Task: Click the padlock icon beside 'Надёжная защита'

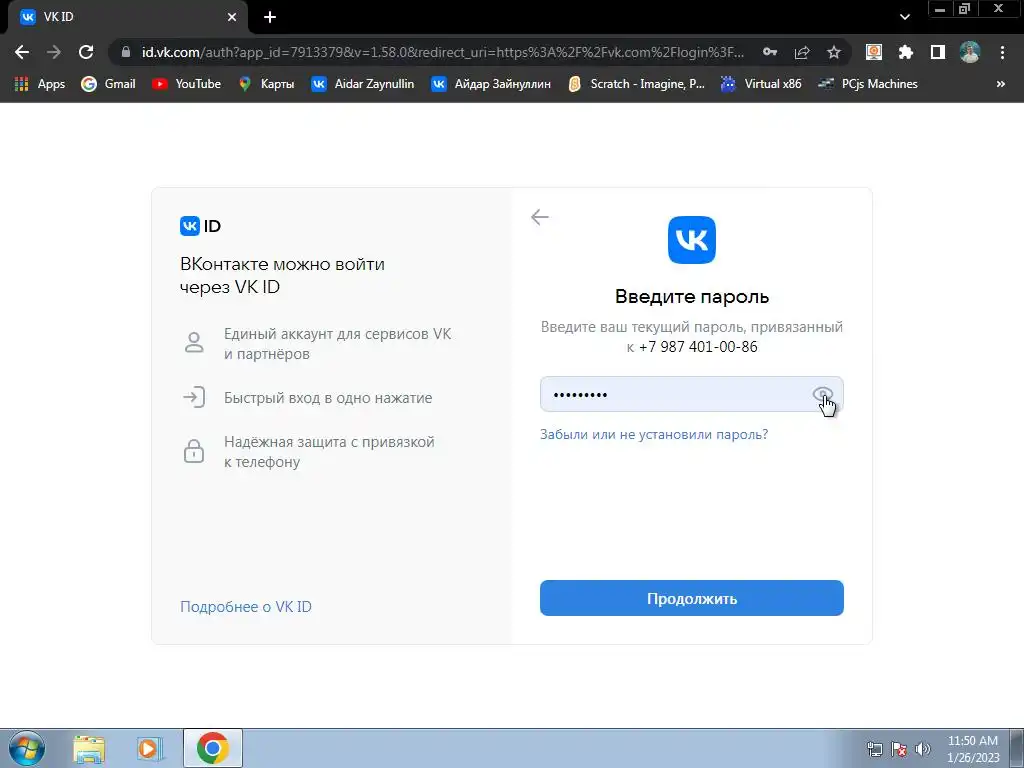Action: tap(194, 451)
